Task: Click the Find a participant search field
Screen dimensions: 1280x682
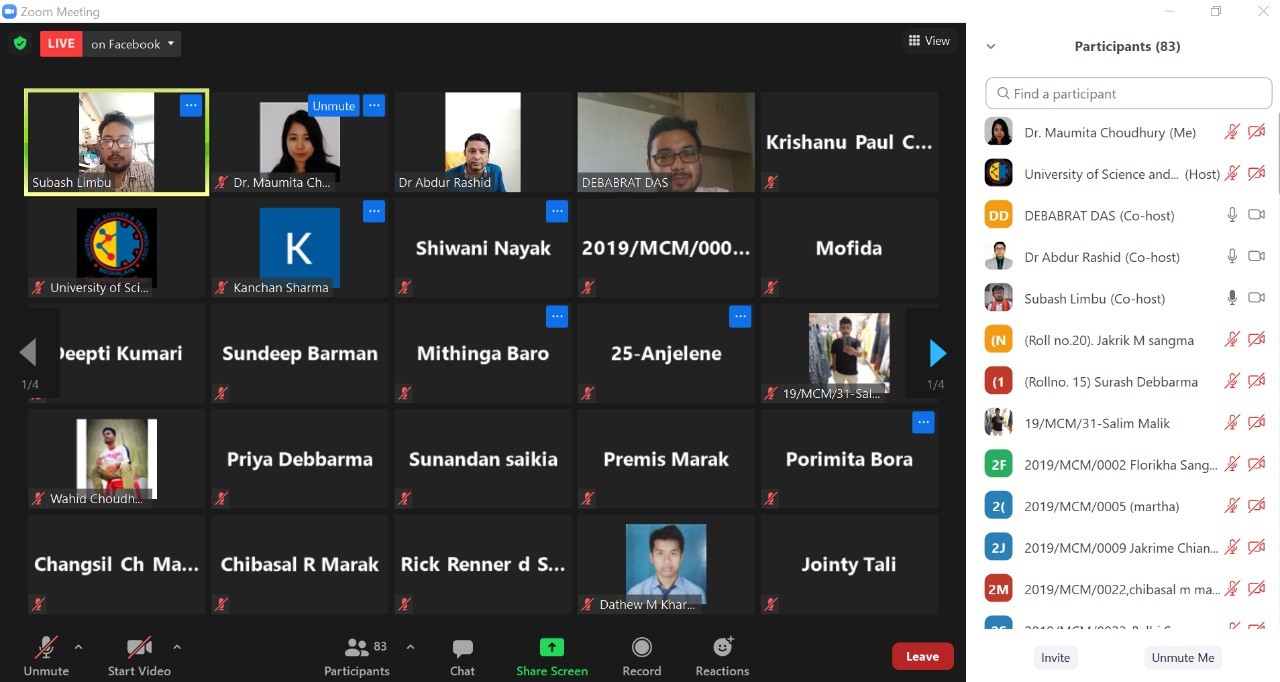Action: [1128, 93]
